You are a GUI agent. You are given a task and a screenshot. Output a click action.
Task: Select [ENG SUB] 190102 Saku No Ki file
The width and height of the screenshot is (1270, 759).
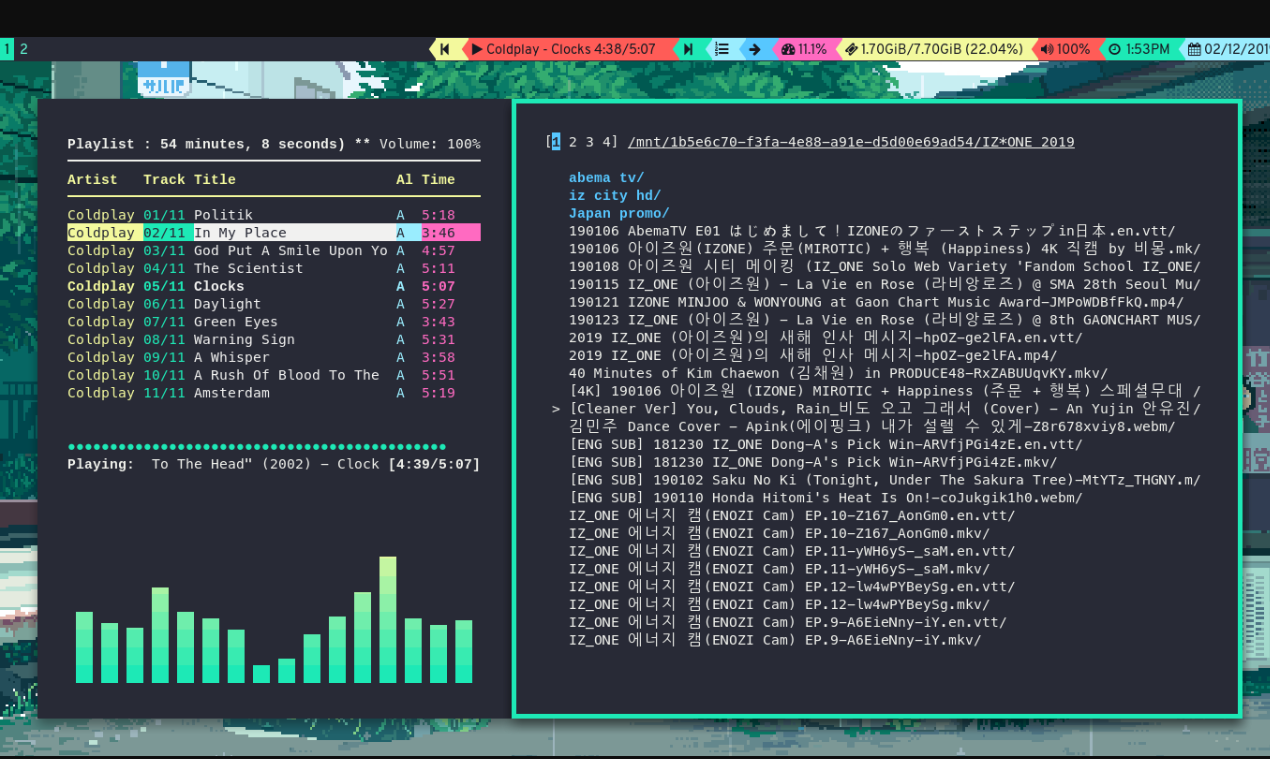pyautogui.click(x=885, y=480)
